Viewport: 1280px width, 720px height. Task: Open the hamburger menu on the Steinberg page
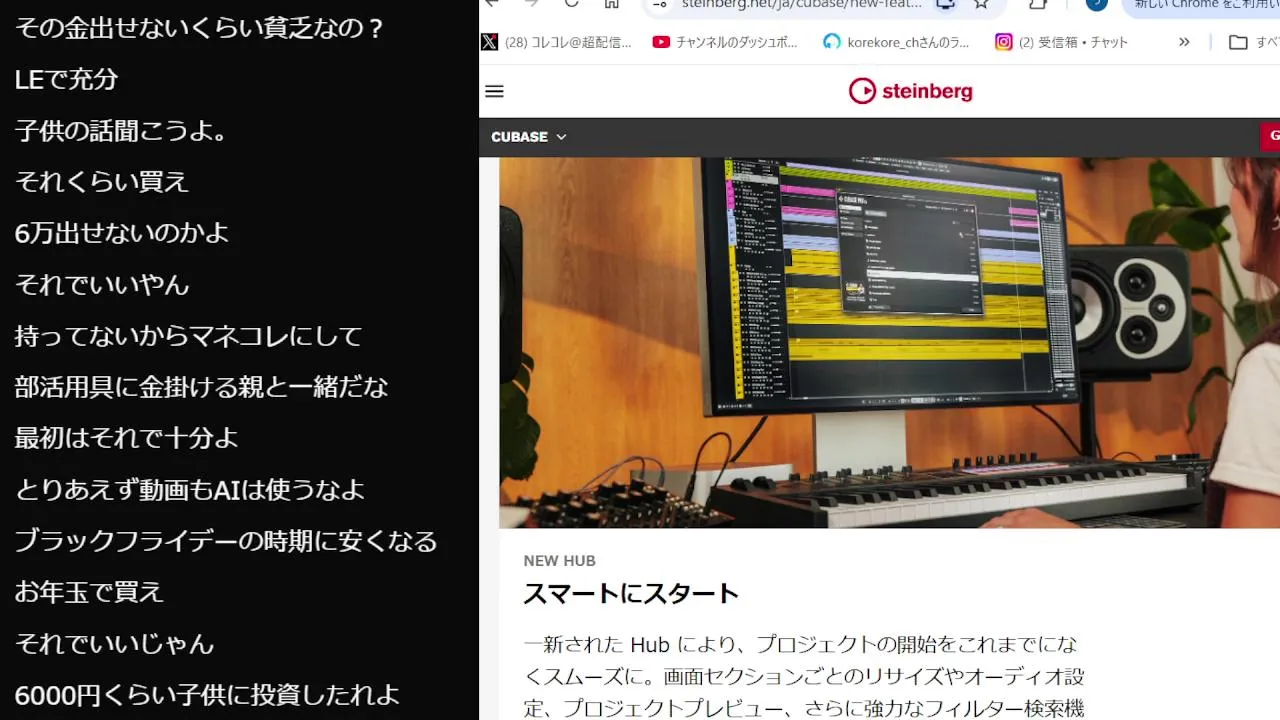point(494,91)
